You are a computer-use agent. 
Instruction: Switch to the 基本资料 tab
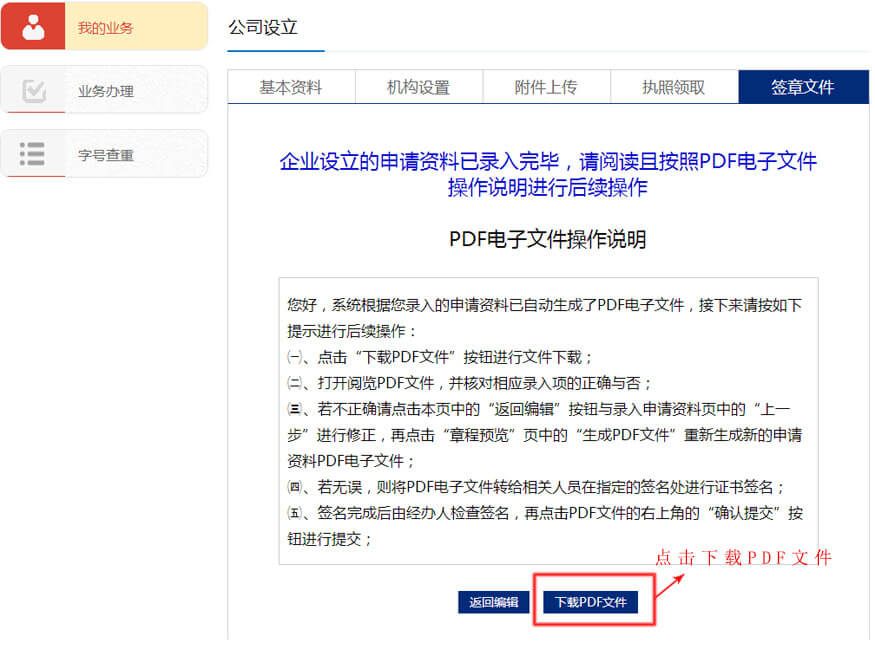tap(292, 87)
